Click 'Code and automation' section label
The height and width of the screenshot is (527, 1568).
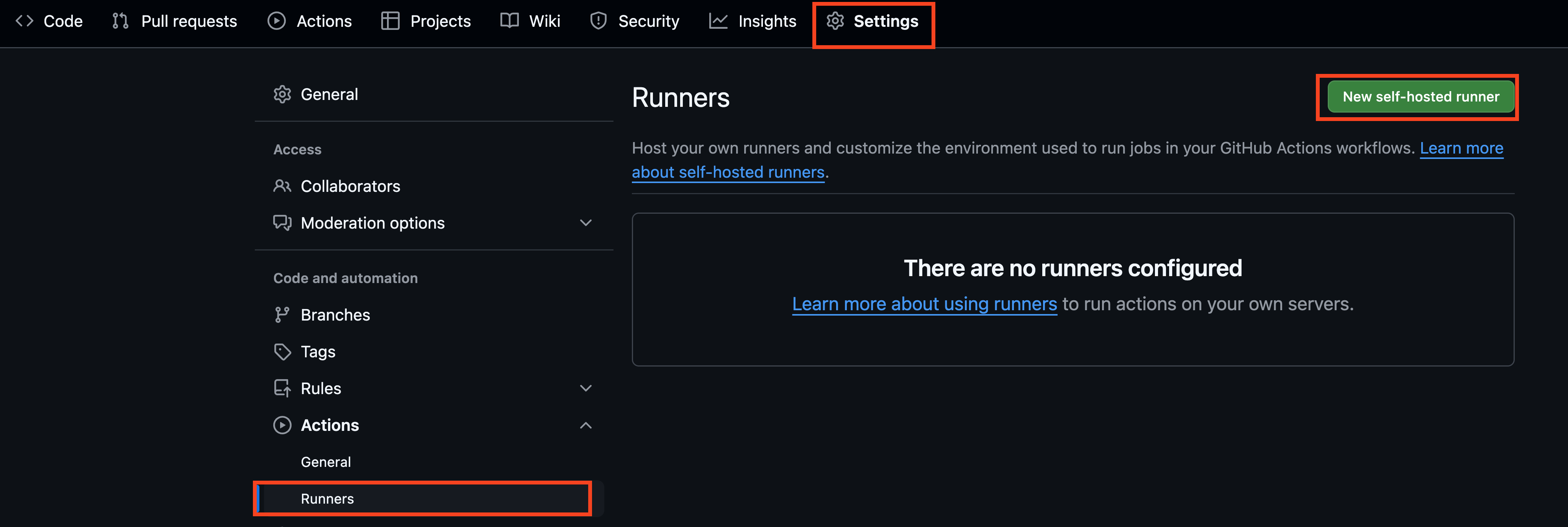[345, 278]
